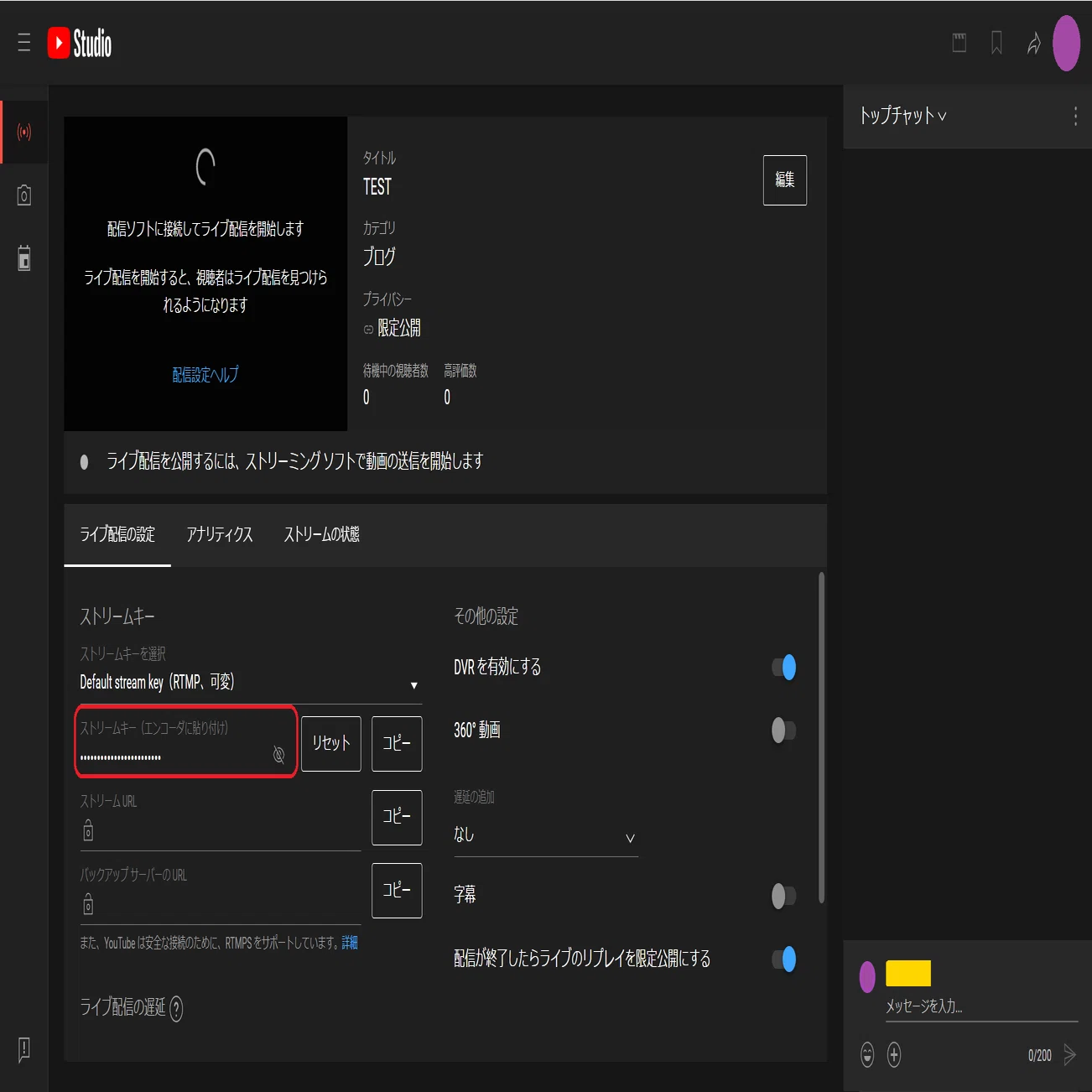
Task: Open the Manage calendar icon in sidebar
Action: point(24,257)
